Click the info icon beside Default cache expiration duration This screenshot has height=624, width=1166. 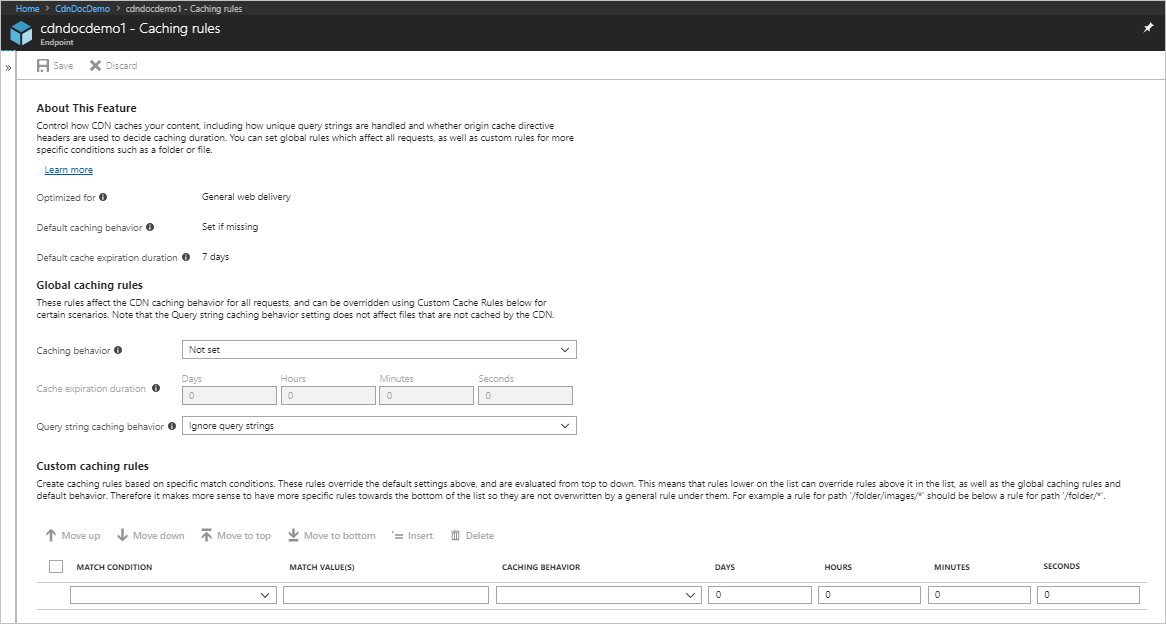(x=188, y=257)
